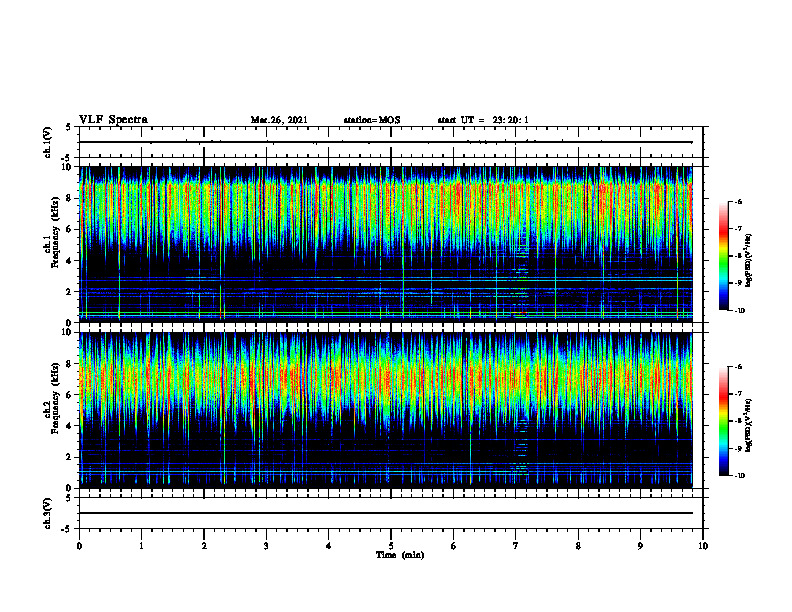Click time axis tick label "2"

click(x=204, y=546)
